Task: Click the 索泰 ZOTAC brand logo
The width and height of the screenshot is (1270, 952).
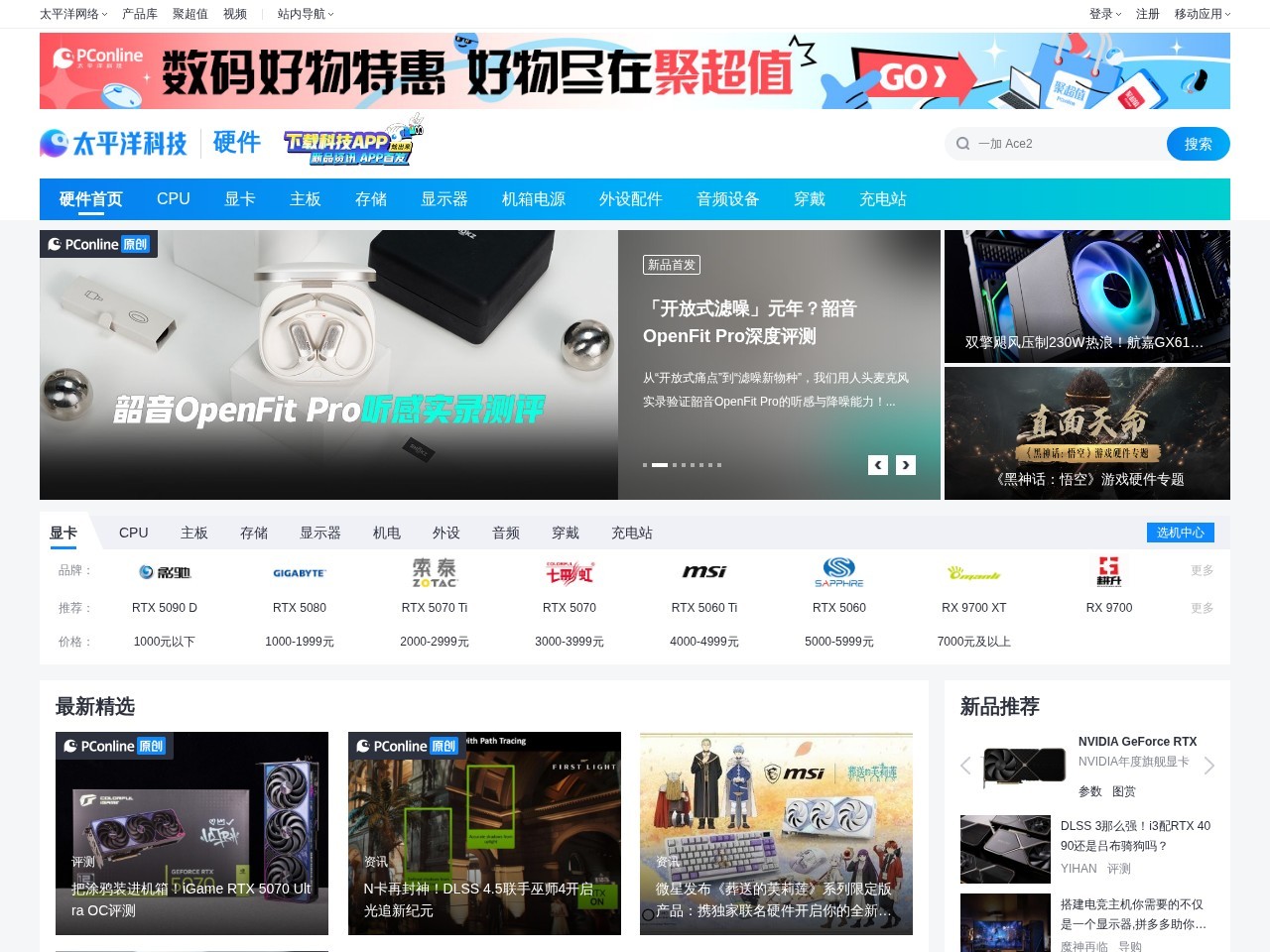Action: (x=435, y=572)
